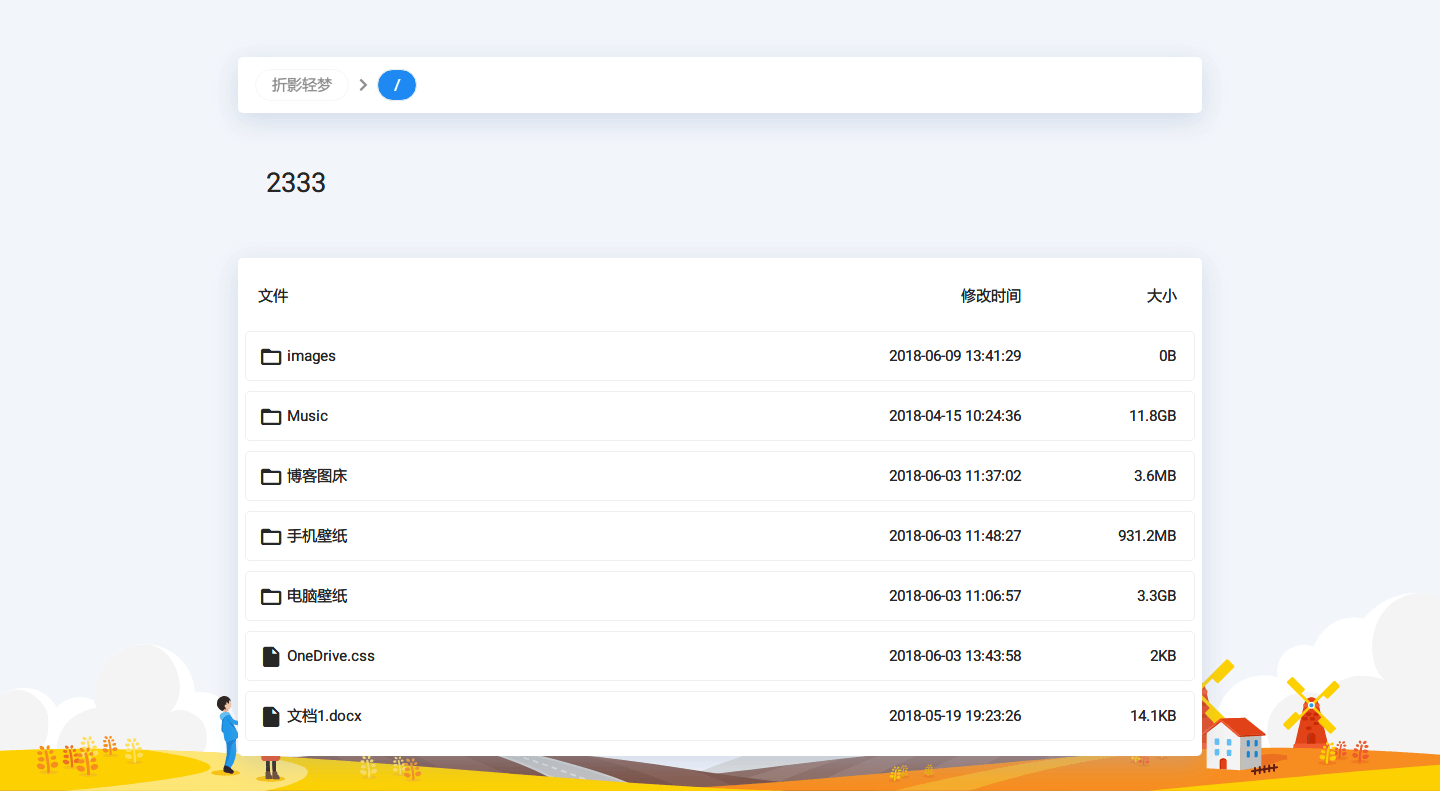Click the blue root path button
This screenshot has height=791, width=1440.
[x=397, y=85]
